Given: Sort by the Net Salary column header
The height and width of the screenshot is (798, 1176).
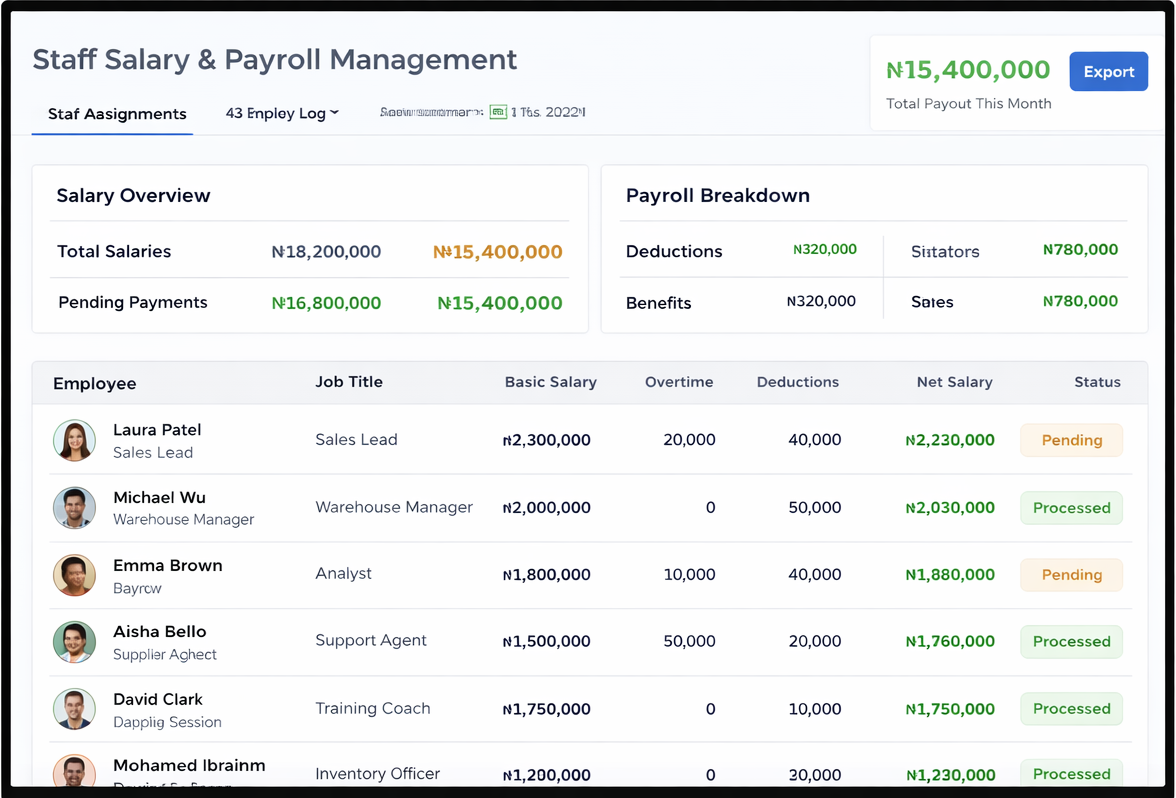Looking at the screenshot, I should (954, 382).
